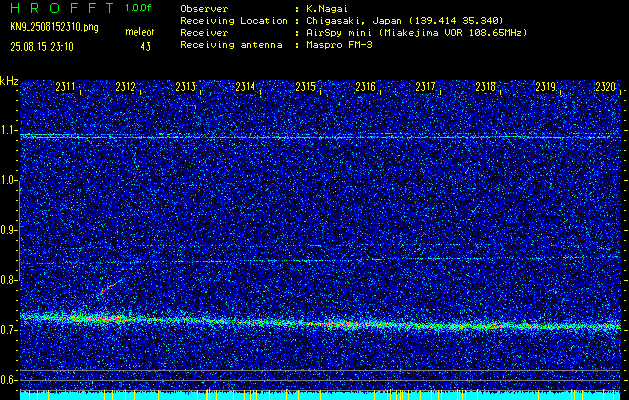
Task: Click the AirSpy mini receiver value
Action: pos(415,32)
